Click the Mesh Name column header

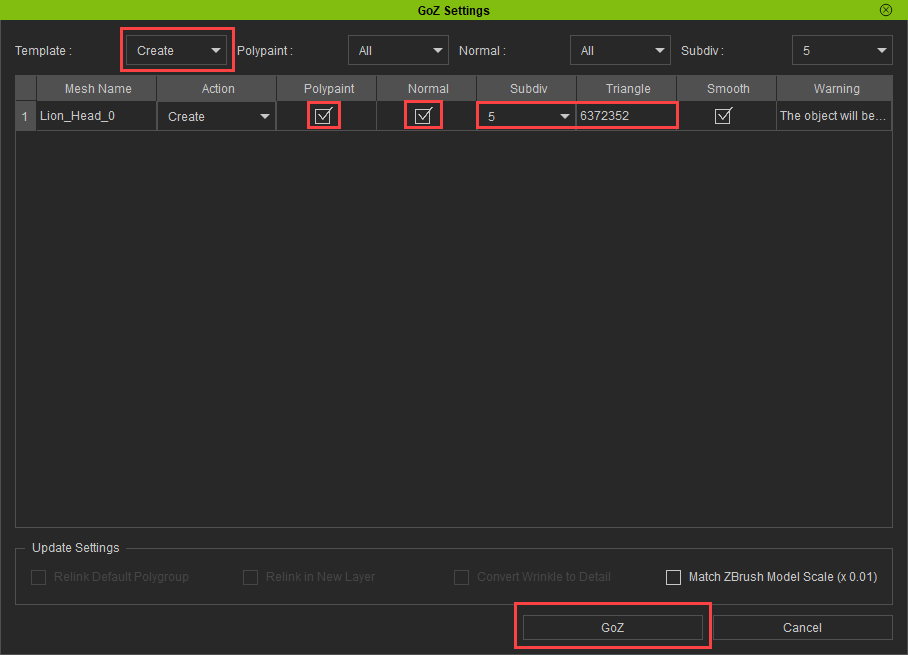pyautogui.click(x=97, y=89)
